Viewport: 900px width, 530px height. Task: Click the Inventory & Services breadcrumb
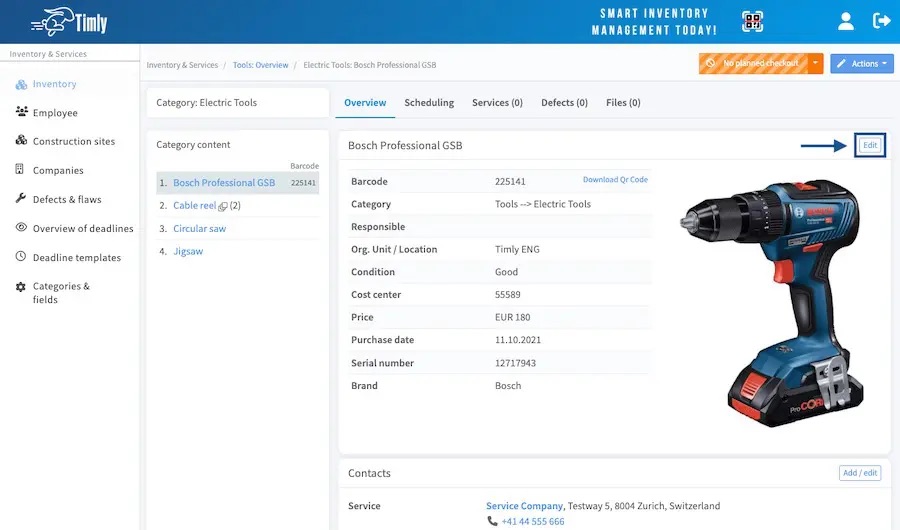(x=182, y=65)
